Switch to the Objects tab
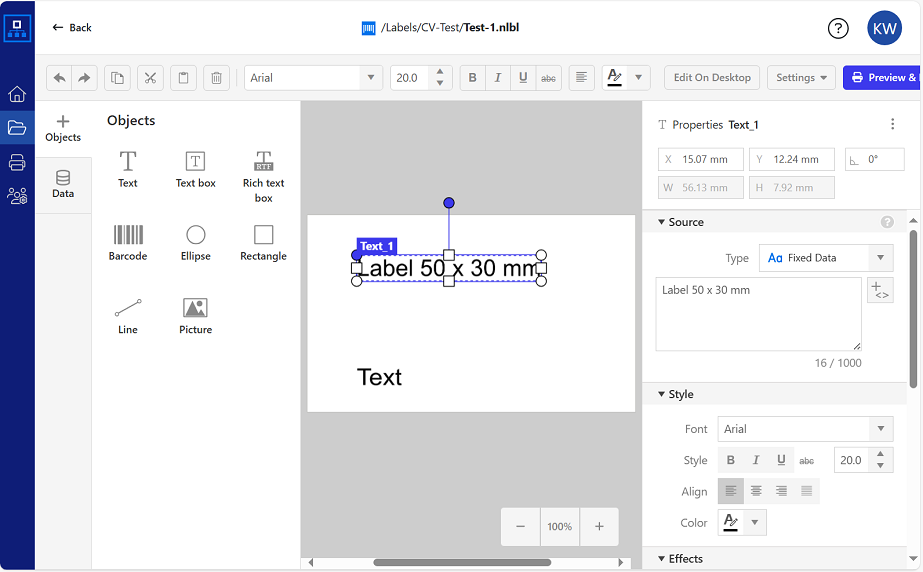The image size is (923, 572). [63, 128]
